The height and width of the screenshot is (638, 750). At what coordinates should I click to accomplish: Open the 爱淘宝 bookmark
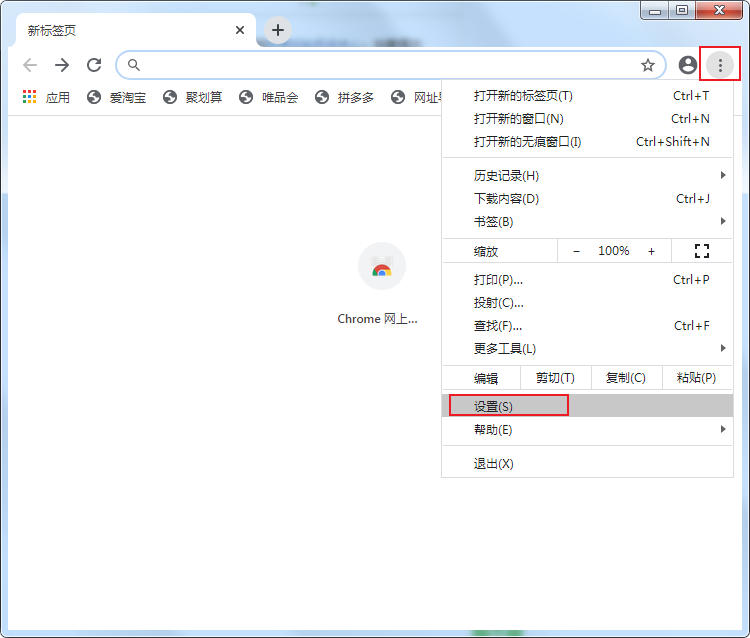pyautogui.click(x=116, y=97)
